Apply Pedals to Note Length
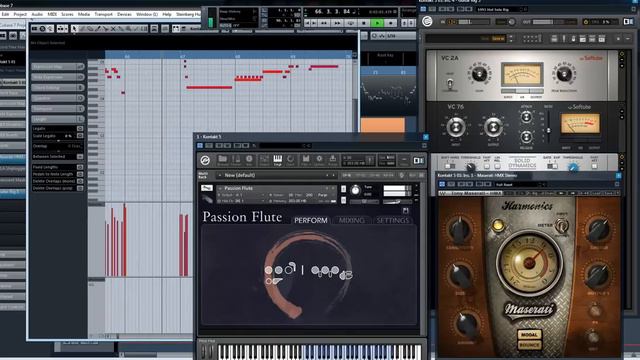The image size is (640, 360). 80,174
